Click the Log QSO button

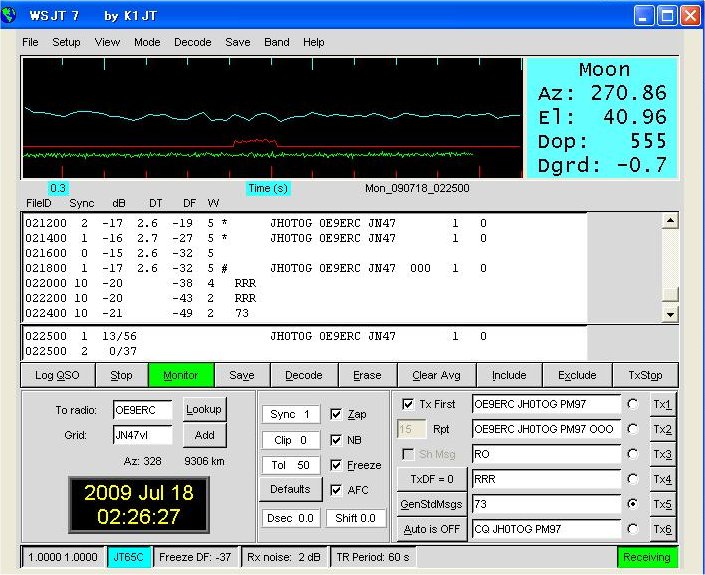pyautogui.click(x=58, y=375)
